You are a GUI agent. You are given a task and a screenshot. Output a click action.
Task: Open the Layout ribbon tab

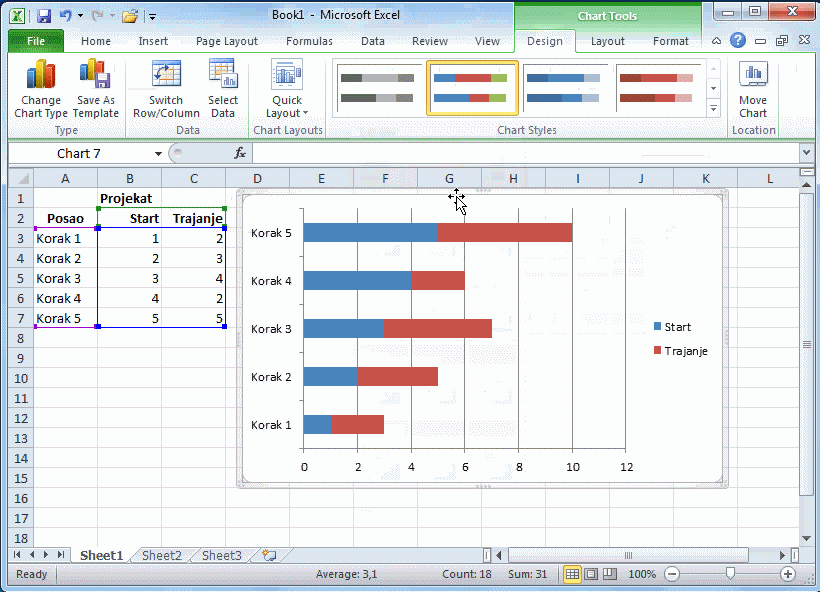[607, 41]
